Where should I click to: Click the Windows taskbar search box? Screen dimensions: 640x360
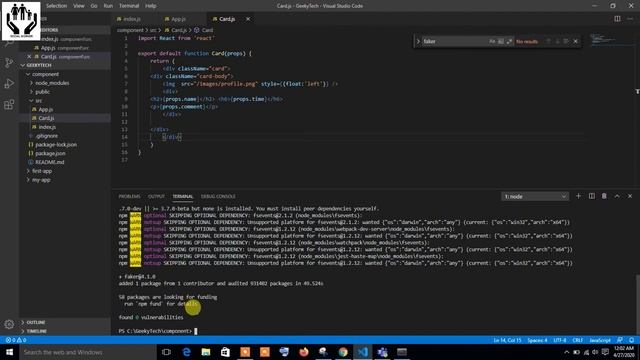click(88, 352)
